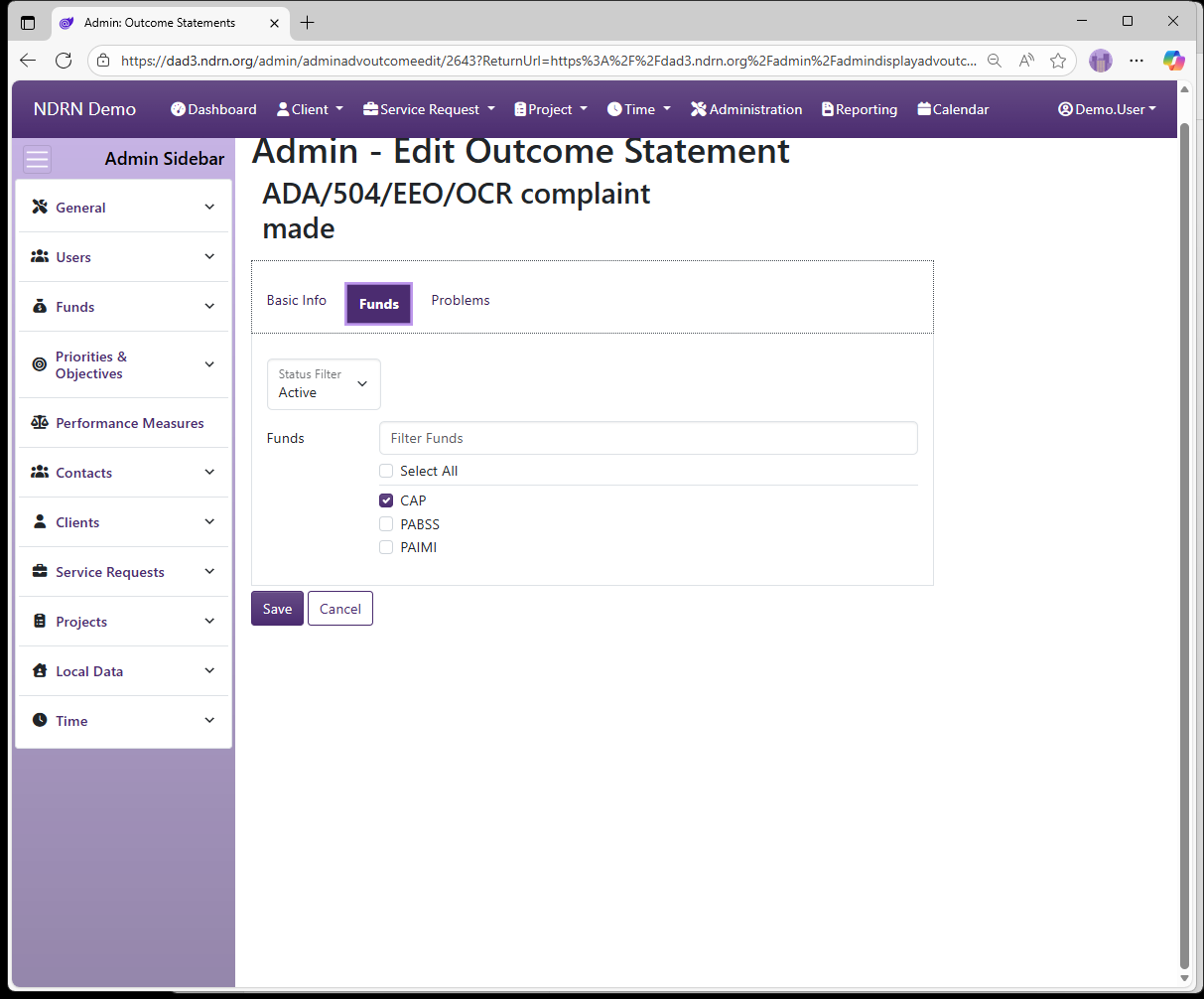Expand the Funds sidebar section chevron

(x=209, y=306)
